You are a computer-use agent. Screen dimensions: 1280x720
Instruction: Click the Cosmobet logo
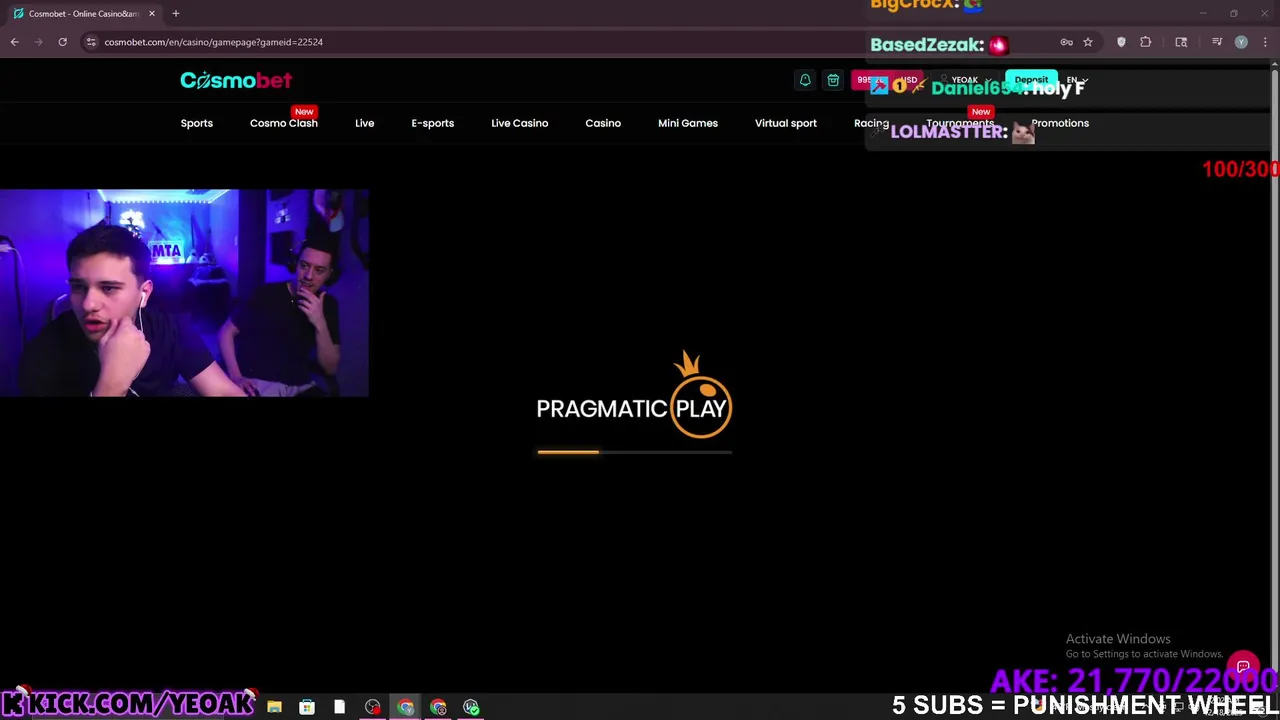tap(236, 80)
